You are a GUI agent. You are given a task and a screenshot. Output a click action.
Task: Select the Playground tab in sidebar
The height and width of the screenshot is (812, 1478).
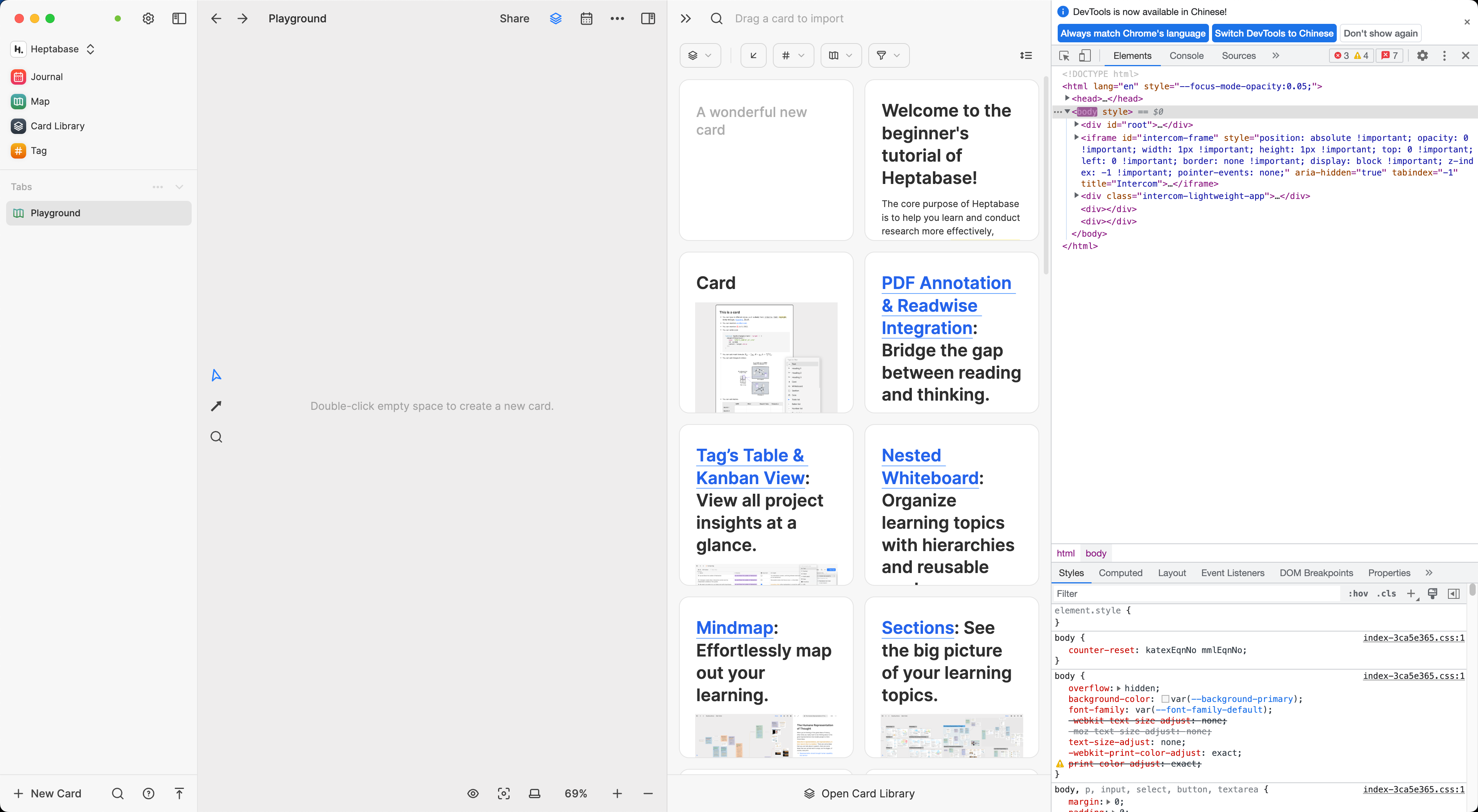pyautogui.click(x=98, y=213)
